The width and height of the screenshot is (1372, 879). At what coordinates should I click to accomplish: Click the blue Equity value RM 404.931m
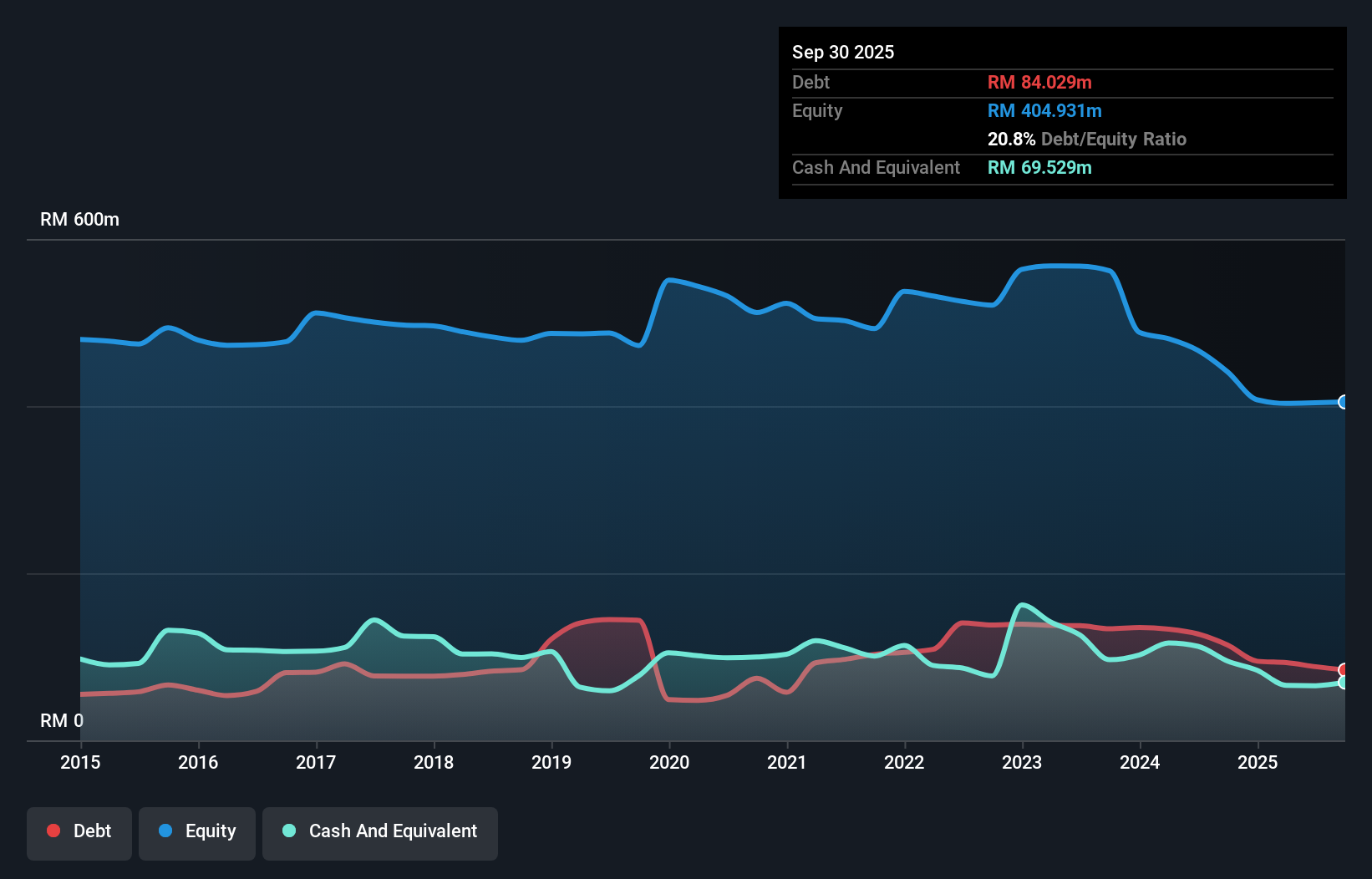tap(1044, 110)
